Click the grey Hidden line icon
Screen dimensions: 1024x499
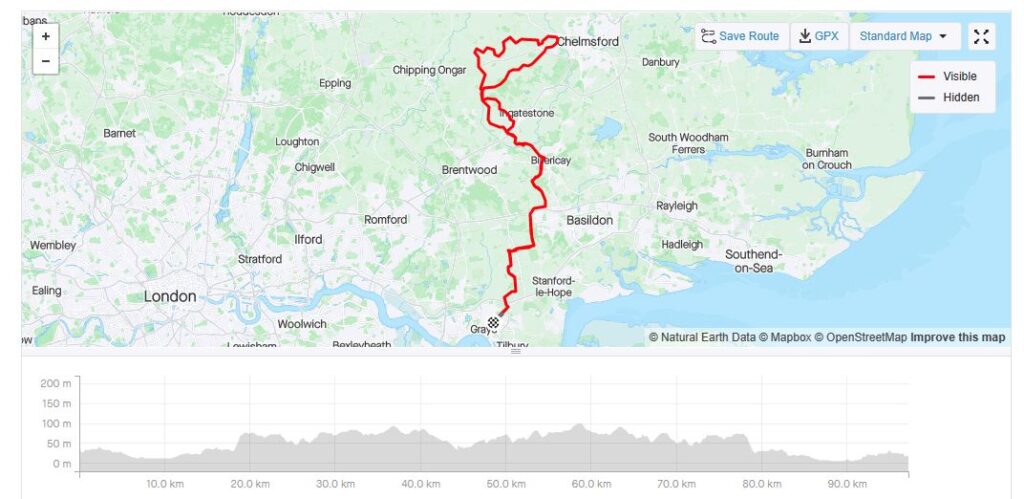[x=926, y=97]
